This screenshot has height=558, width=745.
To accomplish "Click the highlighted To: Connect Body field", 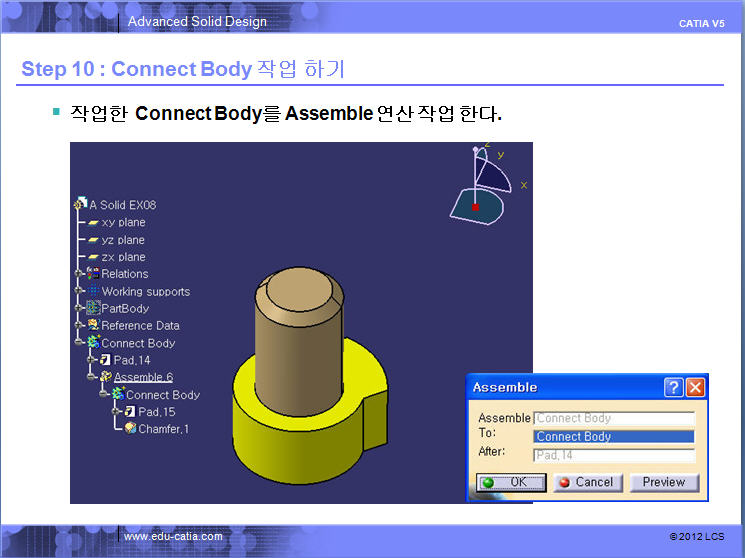I will click(x=614, y=437).
